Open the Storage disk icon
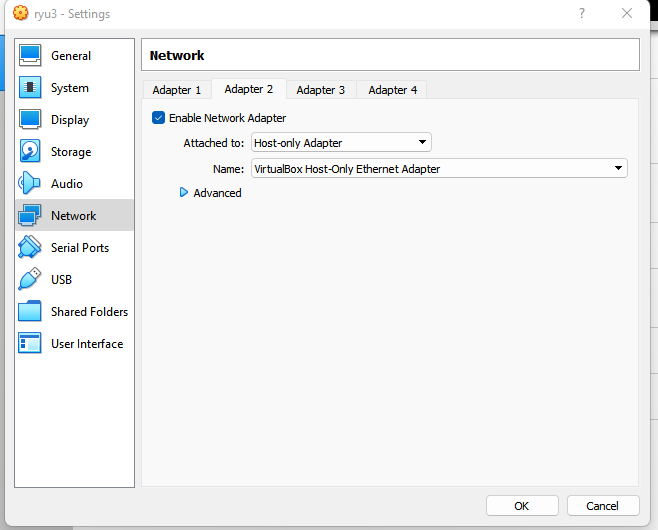This screenshot has height=530, width=658. tap(30, 151)
